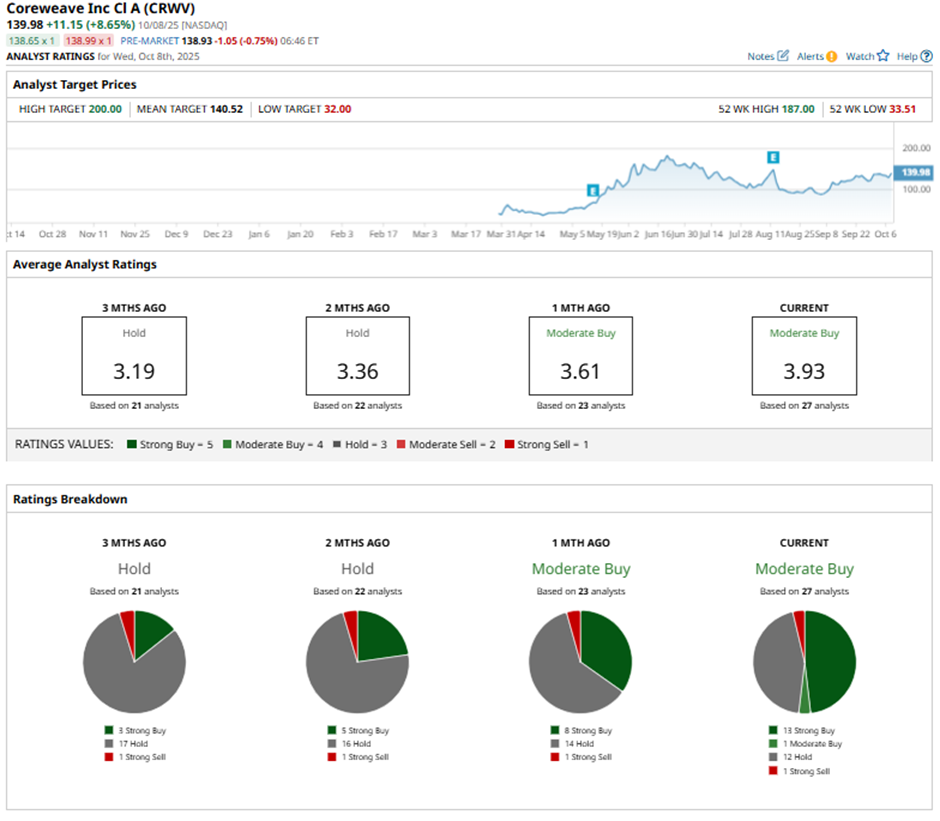Click the Notes link
Screen dimensions: 940x821
point(760,56)
